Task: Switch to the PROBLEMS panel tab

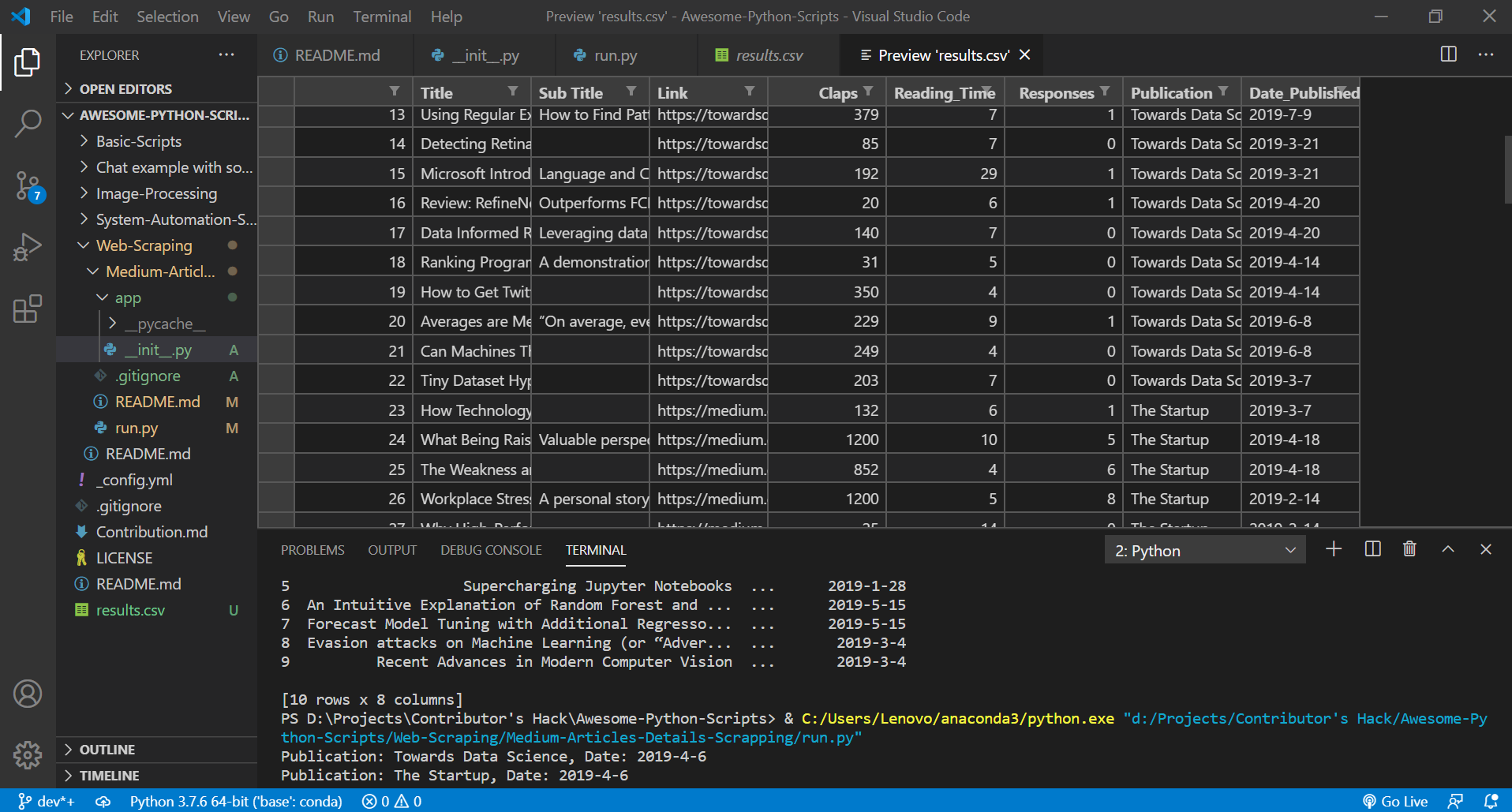Action: click(x=313, y=550)
